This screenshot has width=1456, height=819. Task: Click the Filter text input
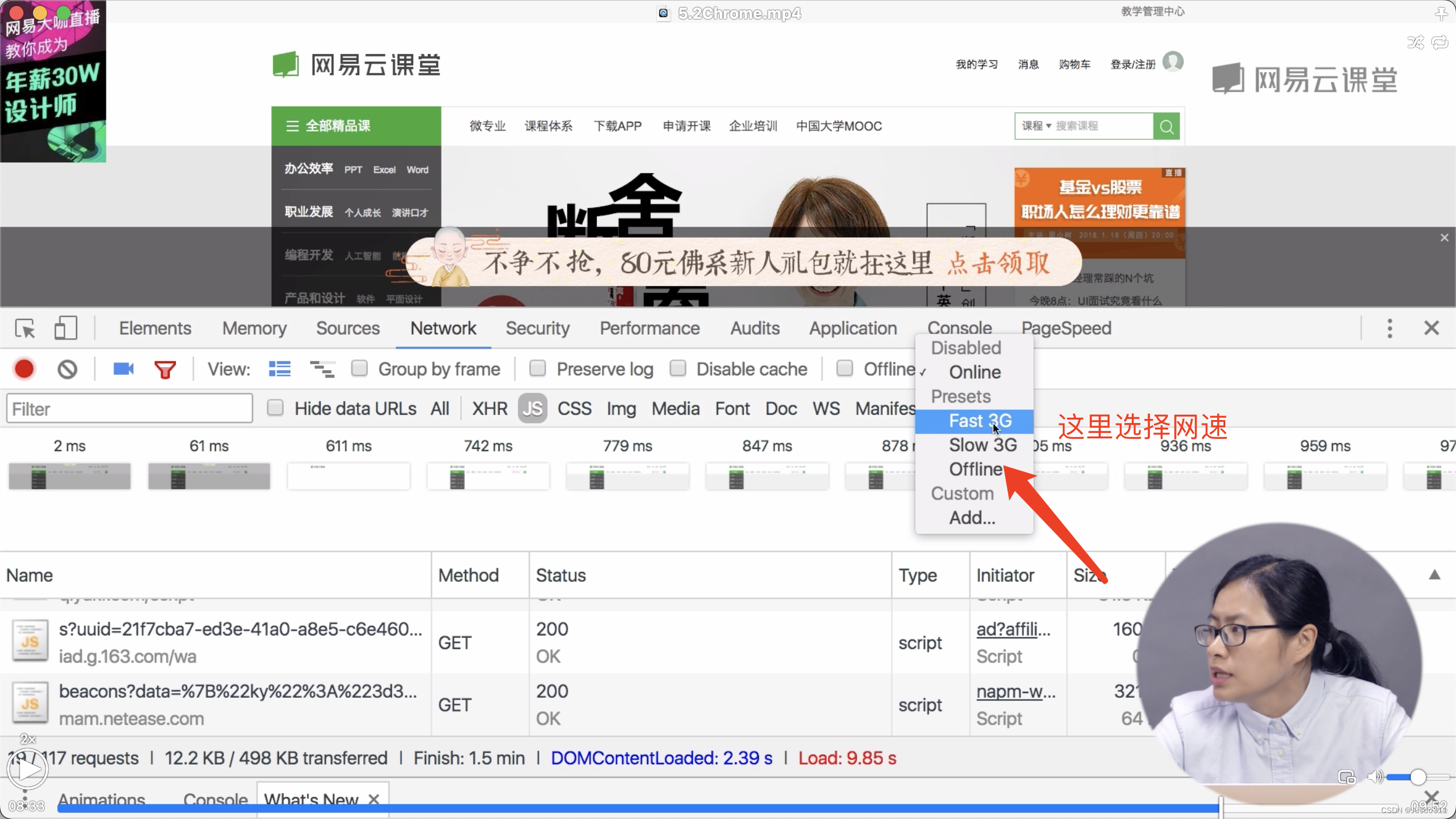point(129,408)
